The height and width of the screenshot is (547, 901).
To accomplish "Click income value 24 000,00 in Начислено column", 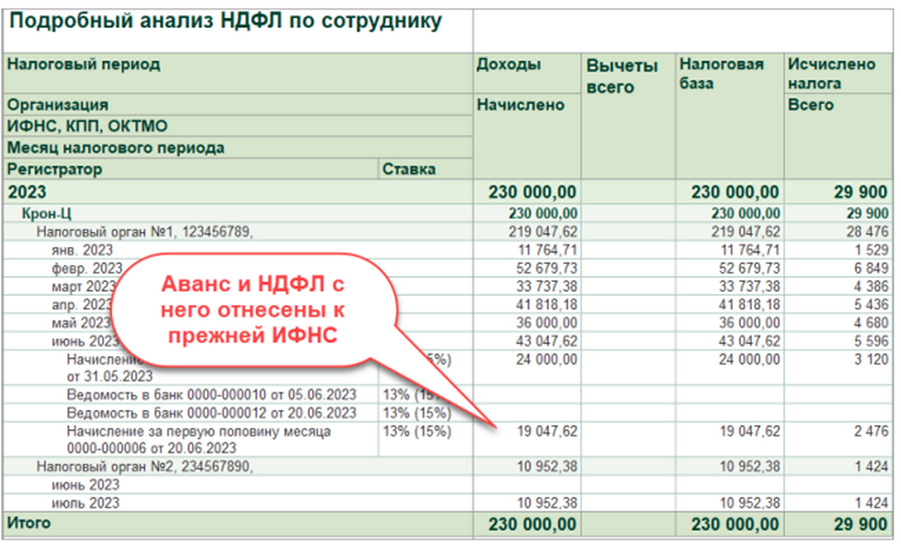I will [546, 360].
